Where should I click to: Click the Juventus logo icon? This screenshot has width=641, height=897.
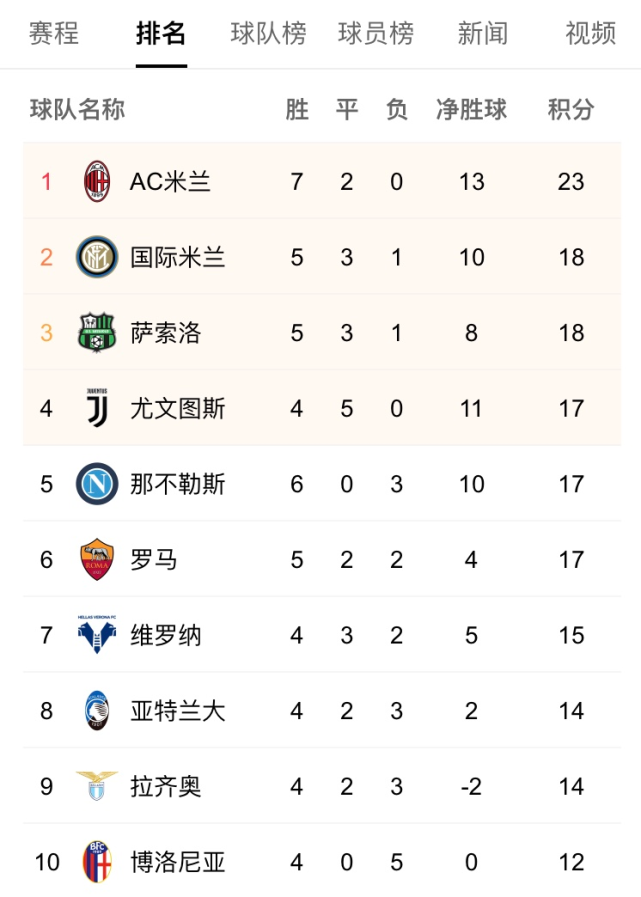click(97, 408)
